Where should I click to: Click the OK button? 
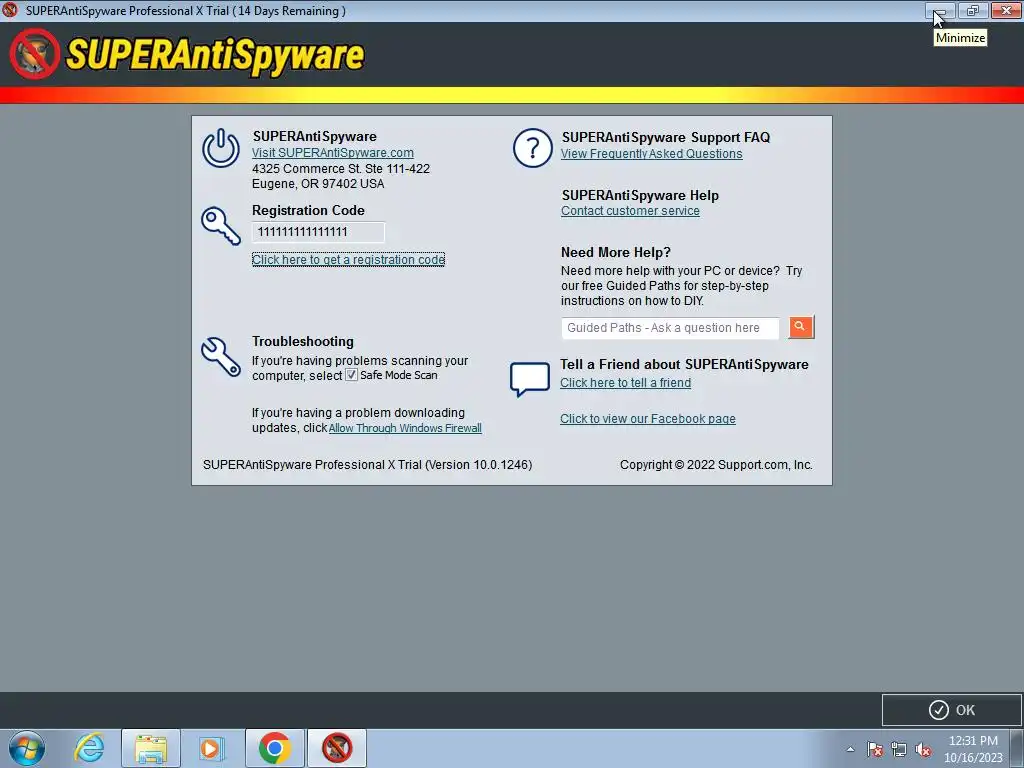coord(951,710)
